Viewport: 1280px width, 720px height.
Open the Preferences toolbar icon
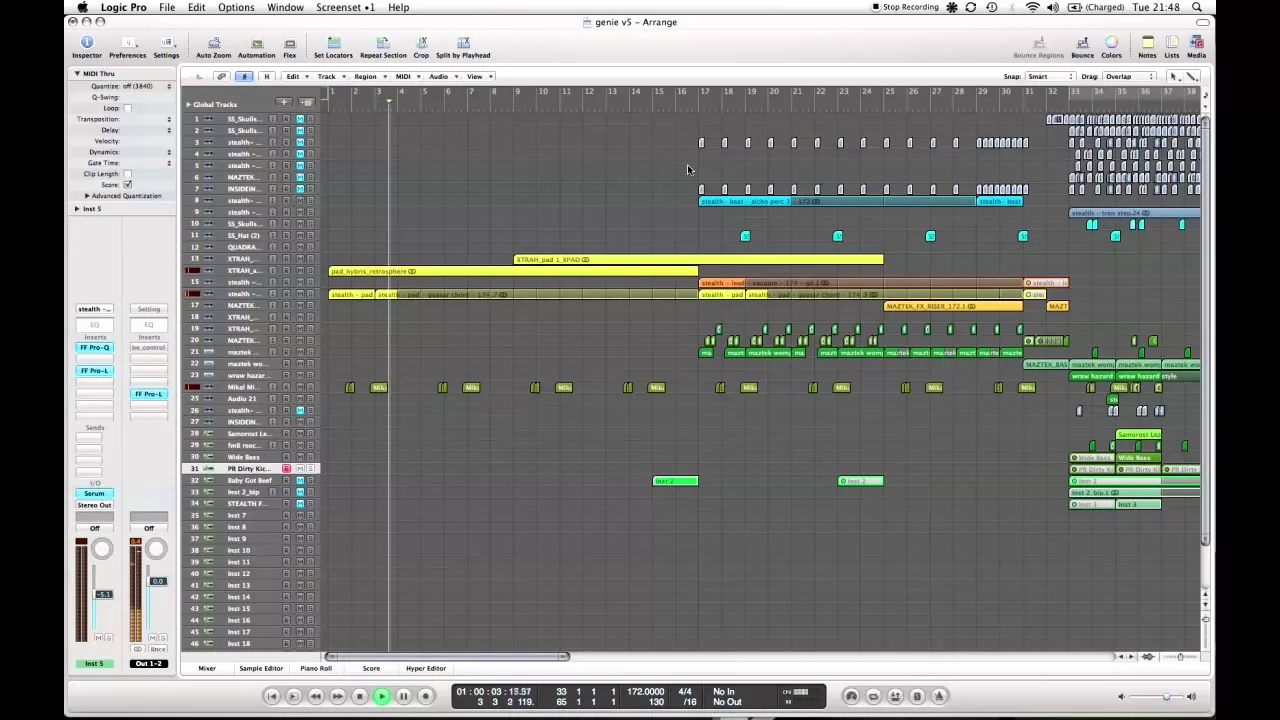tap(127, 42)
